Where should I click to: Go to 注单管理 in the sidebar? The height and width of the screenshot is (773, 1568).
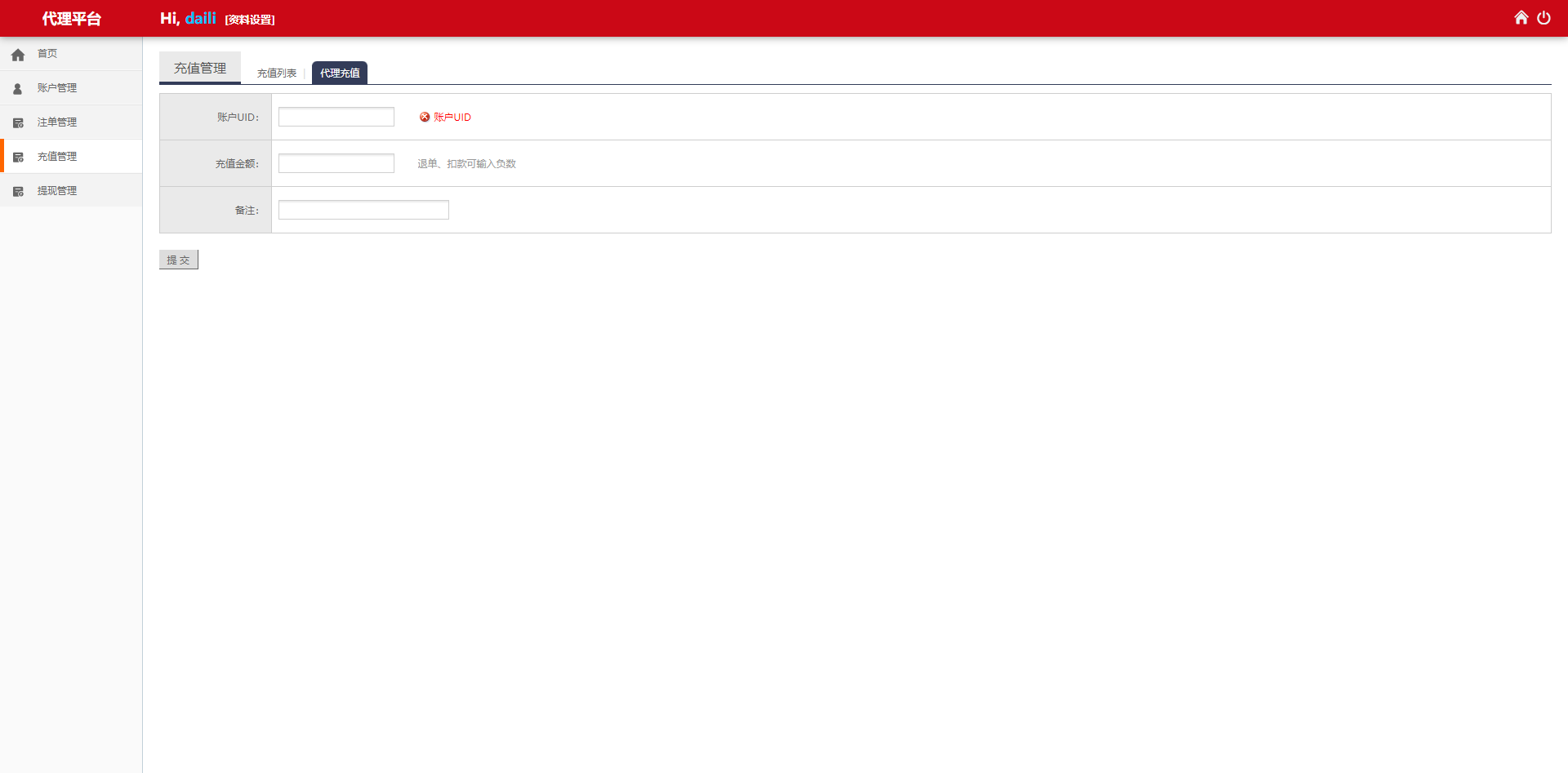click(71, 122)
